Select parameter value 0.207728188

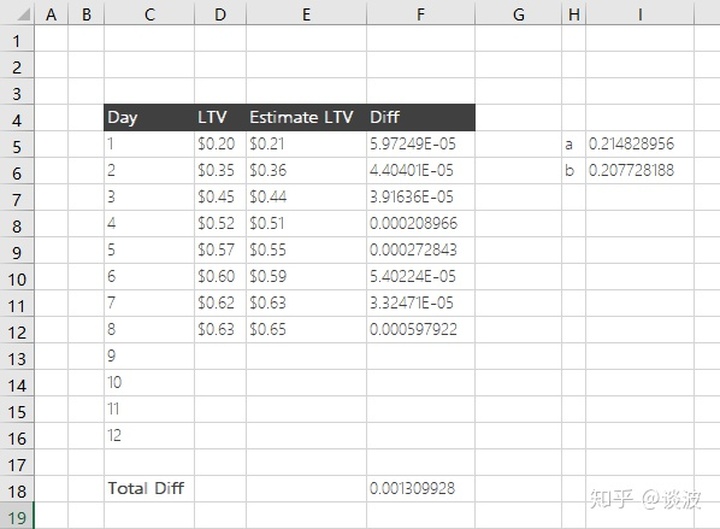click(640, 171)
